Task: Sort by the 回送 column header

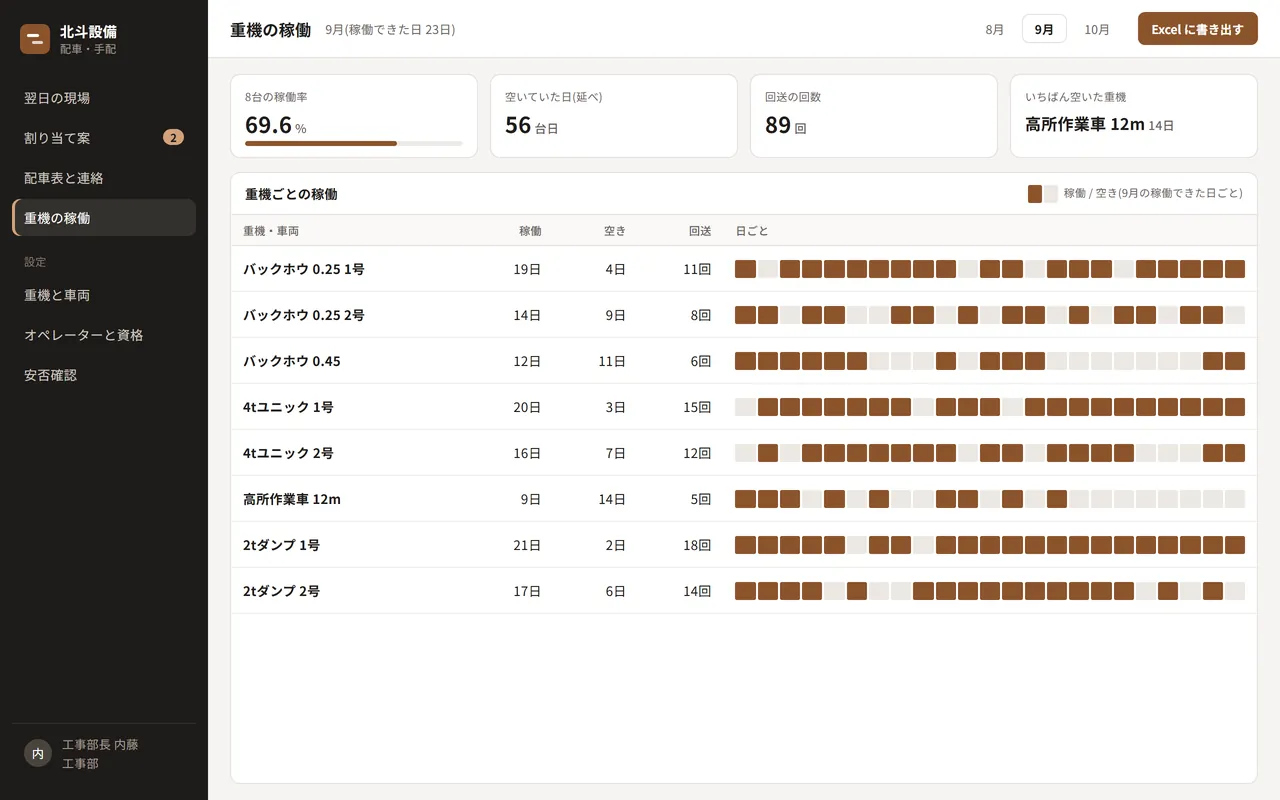Action: click(700, 231)
